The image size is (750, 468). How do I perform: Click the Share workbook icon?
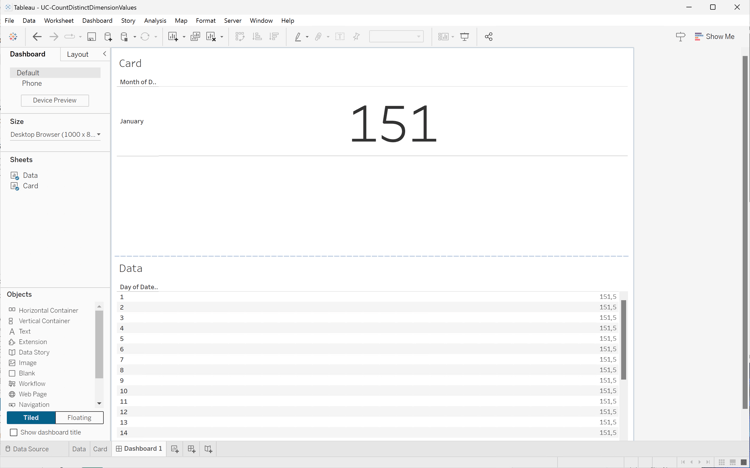click(x=488, y=37)
